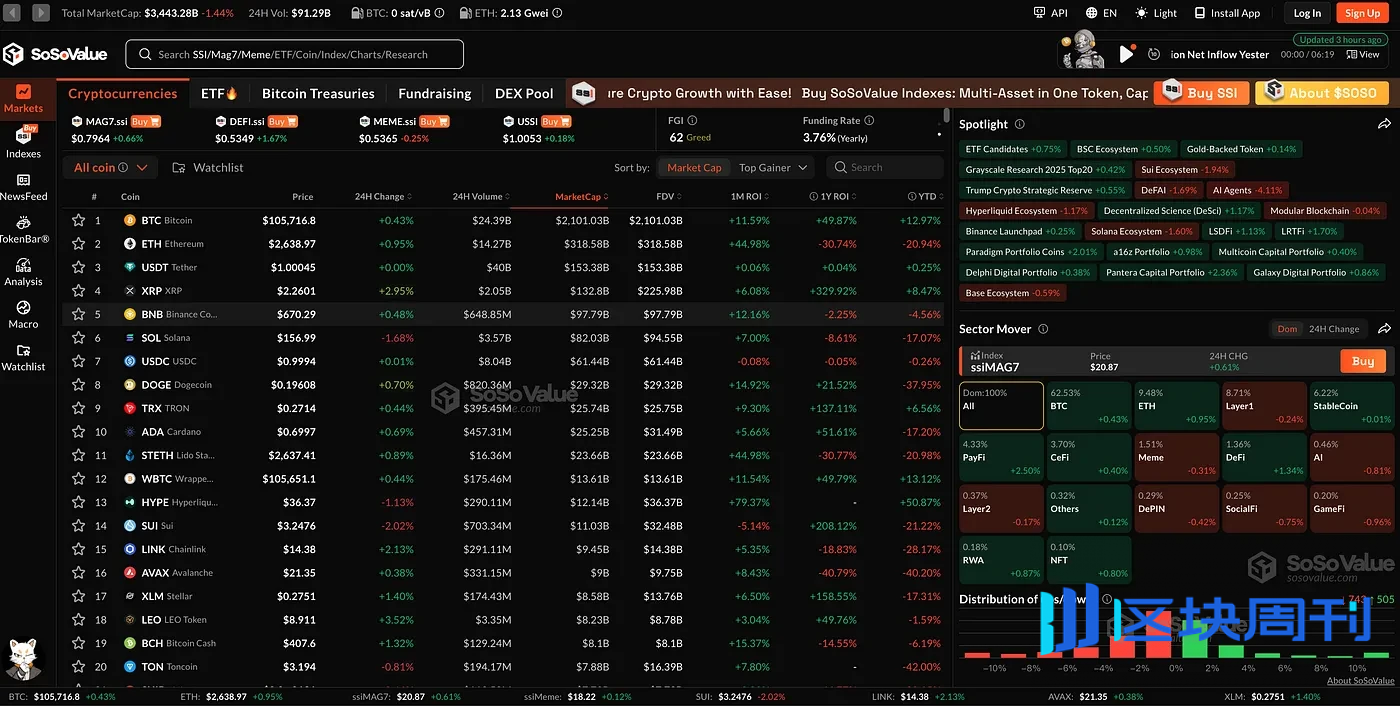Select Market Cap sort button
Viewport: 1400px width, 706px height.
694,167
